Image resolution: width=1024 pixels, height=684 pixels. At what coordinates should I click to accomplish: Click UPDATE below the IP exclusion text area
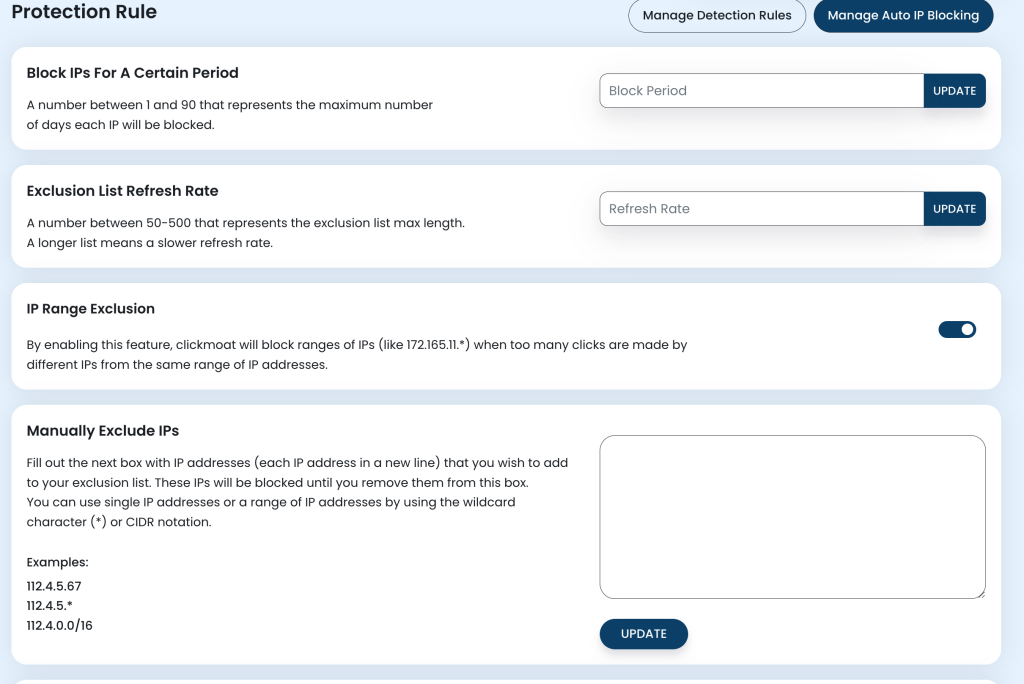point(643,634)
